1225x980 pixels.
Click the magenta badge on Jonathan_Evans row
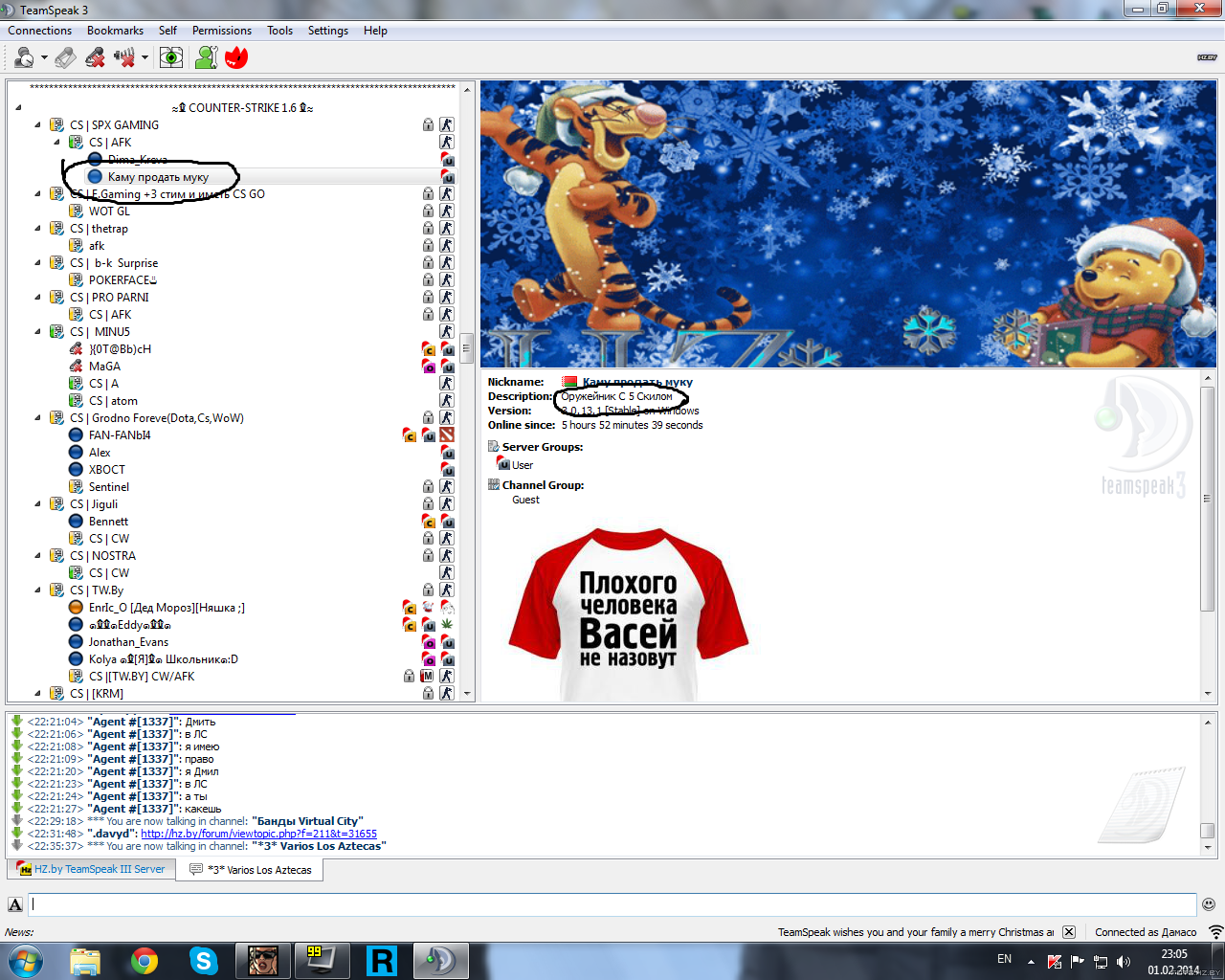pyautogui.click(x=429, y=642)
